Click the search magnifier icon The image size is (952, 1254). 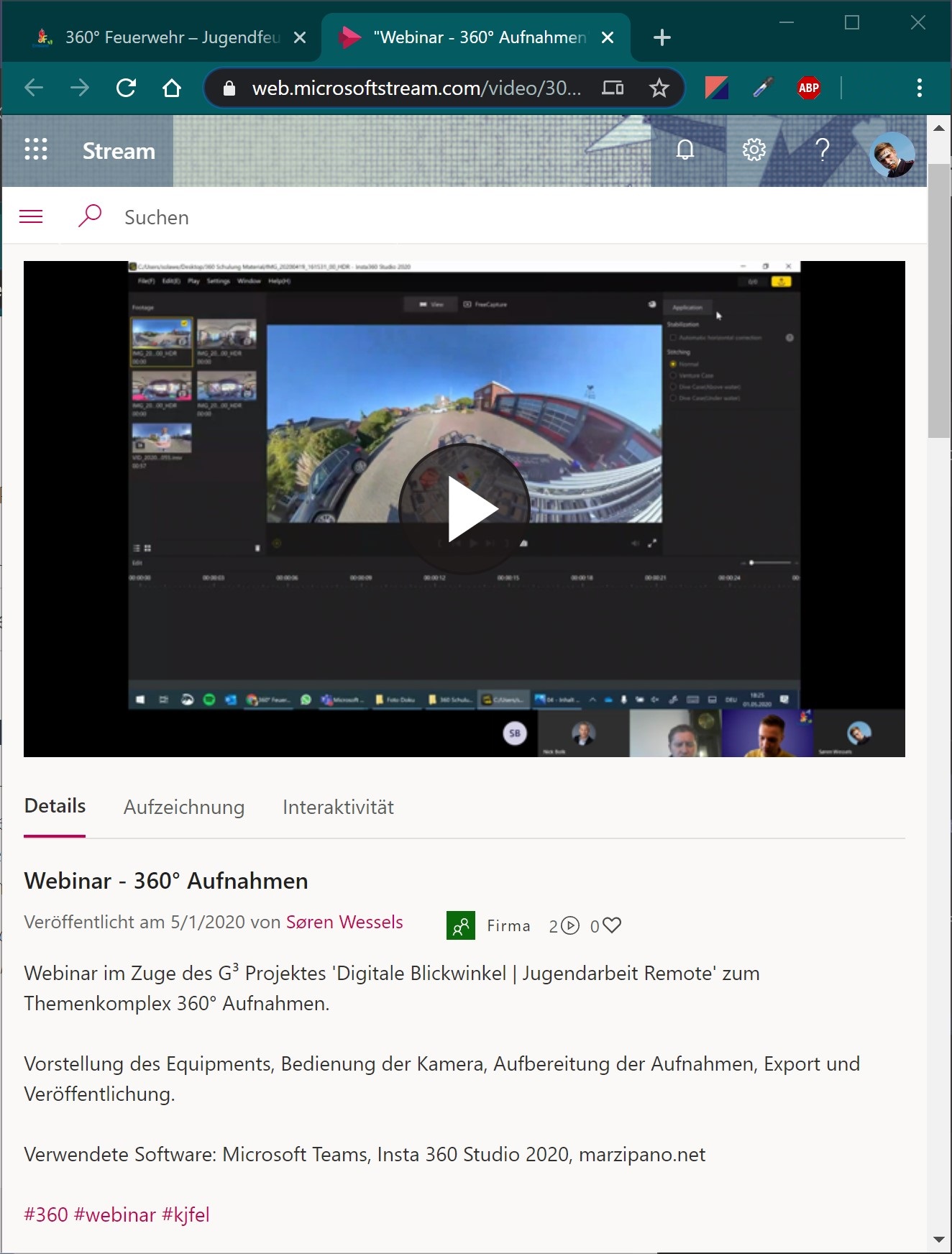point(89,216)
